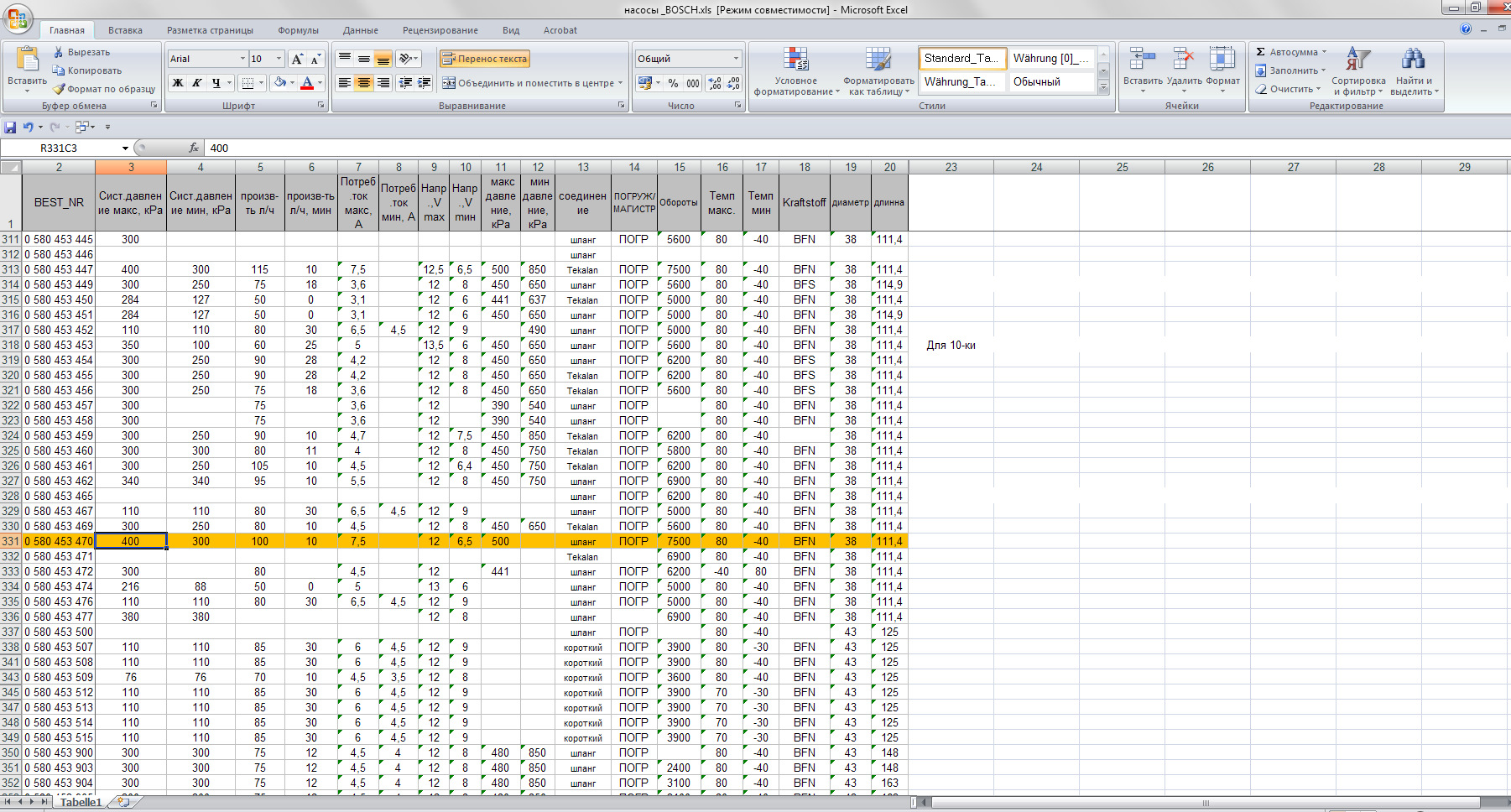The height and width of the screenshot is (812, 1511).
Task: Switch to the Формулы tab
Action: (298, 30)
